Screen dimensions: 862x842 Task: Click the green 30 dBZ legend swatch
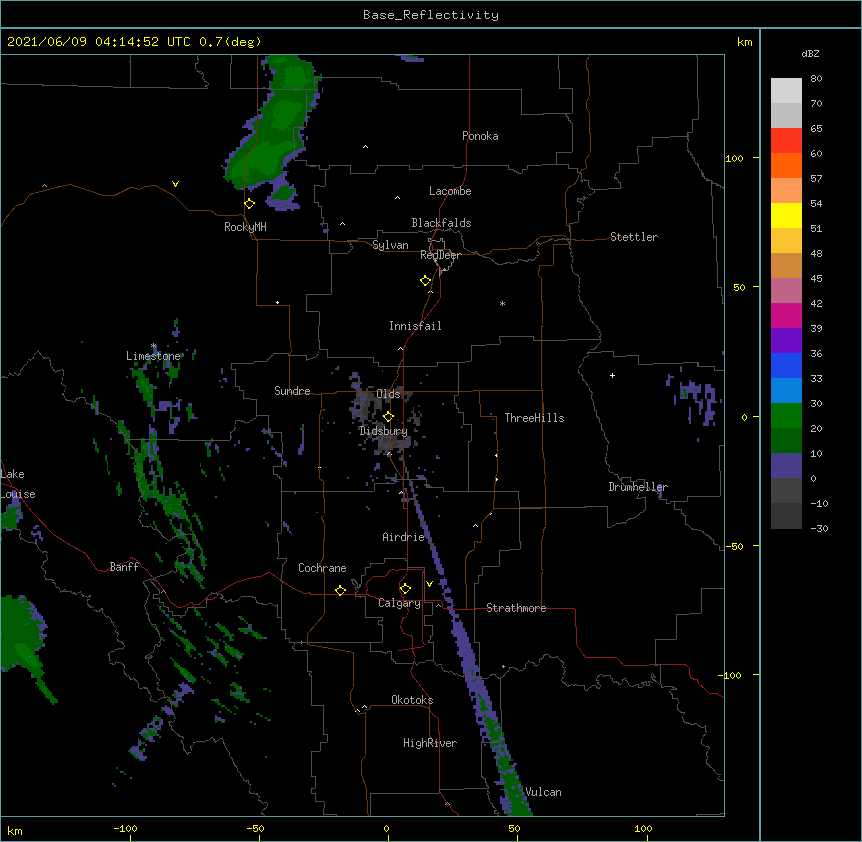click(x=786, y=416)
